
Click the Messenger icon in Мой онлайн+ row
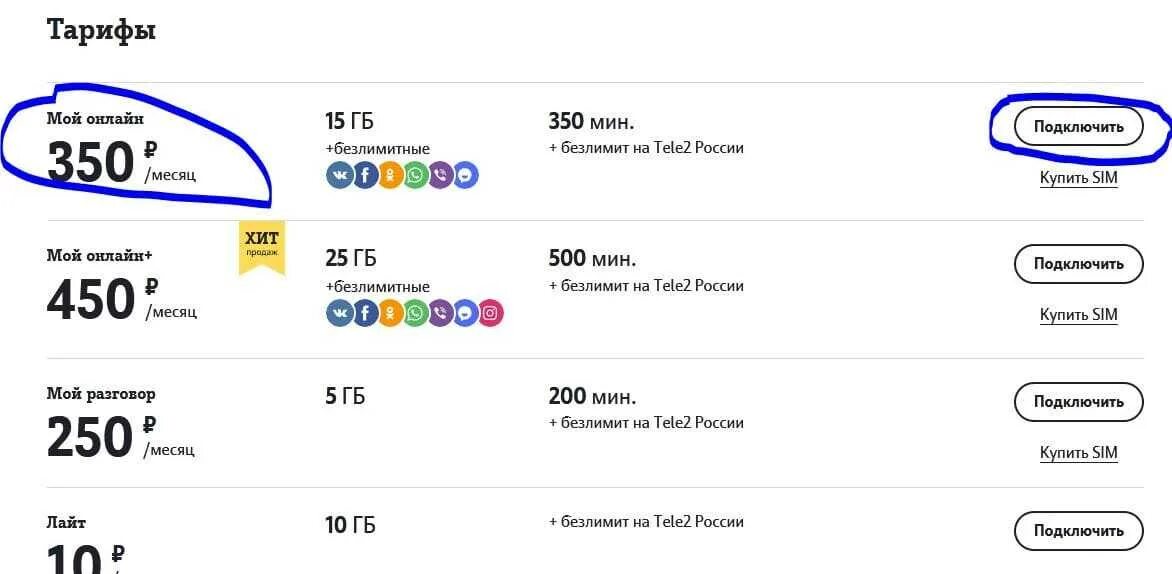tap(466, 313)
